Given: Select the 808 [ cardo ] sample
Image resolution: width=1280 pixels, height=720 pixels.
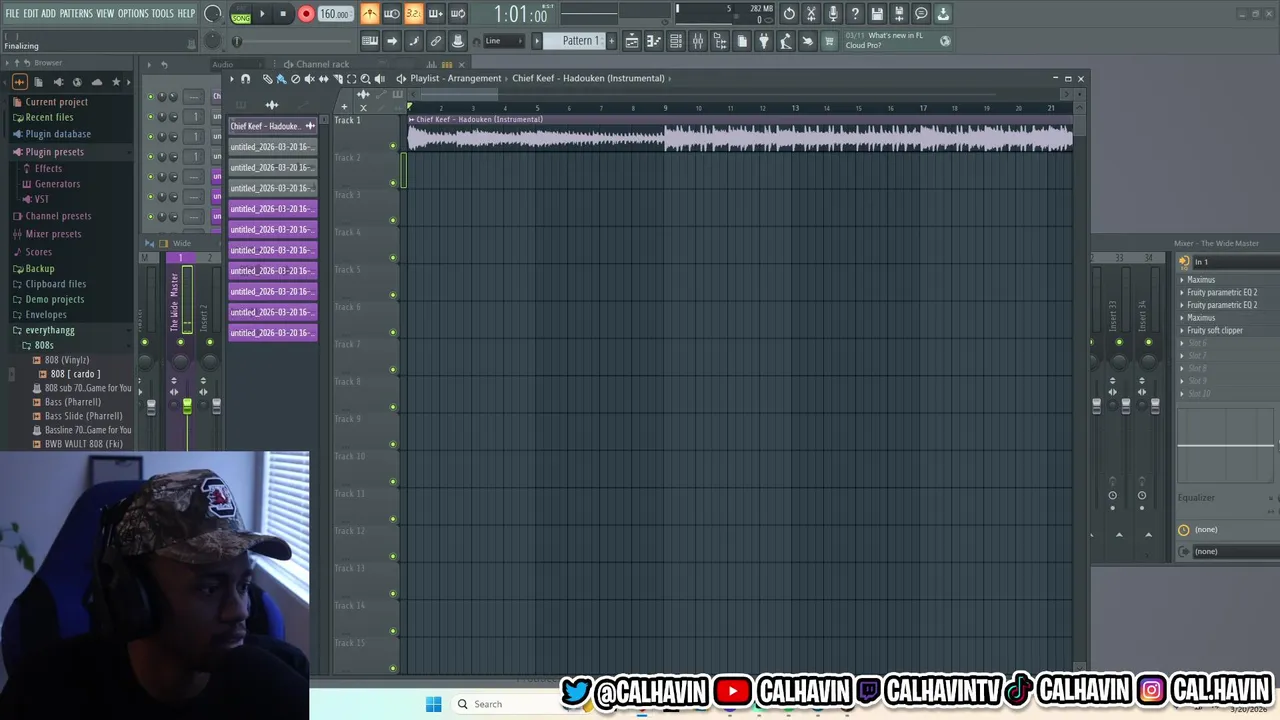Looking at the screenshot, I should pyautogui.click(x=75, y=374).
